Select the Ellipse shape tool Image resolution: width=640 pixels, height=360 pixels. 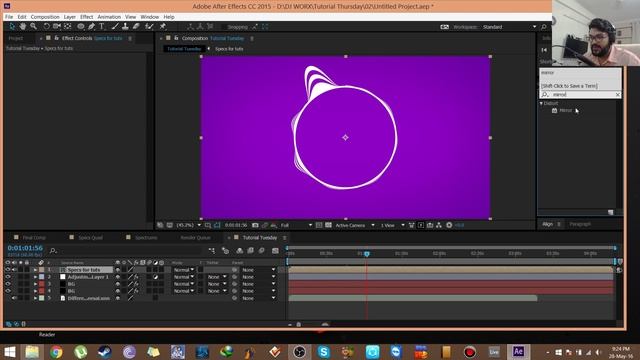pos(81,27)
